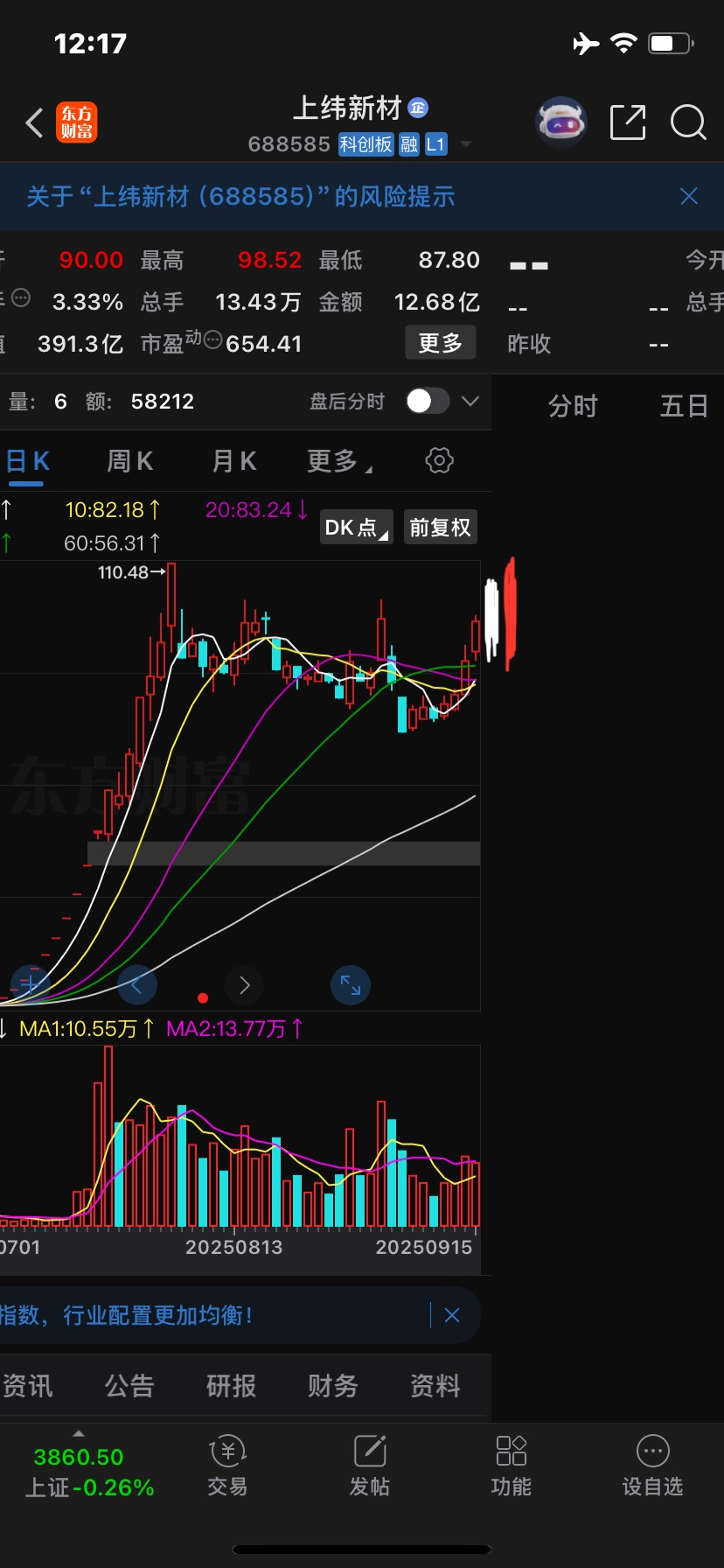The width and height of the screenshot is (724, 1568).
Task: Open the DK点 indicator dropdown
Action: (356, 527)
